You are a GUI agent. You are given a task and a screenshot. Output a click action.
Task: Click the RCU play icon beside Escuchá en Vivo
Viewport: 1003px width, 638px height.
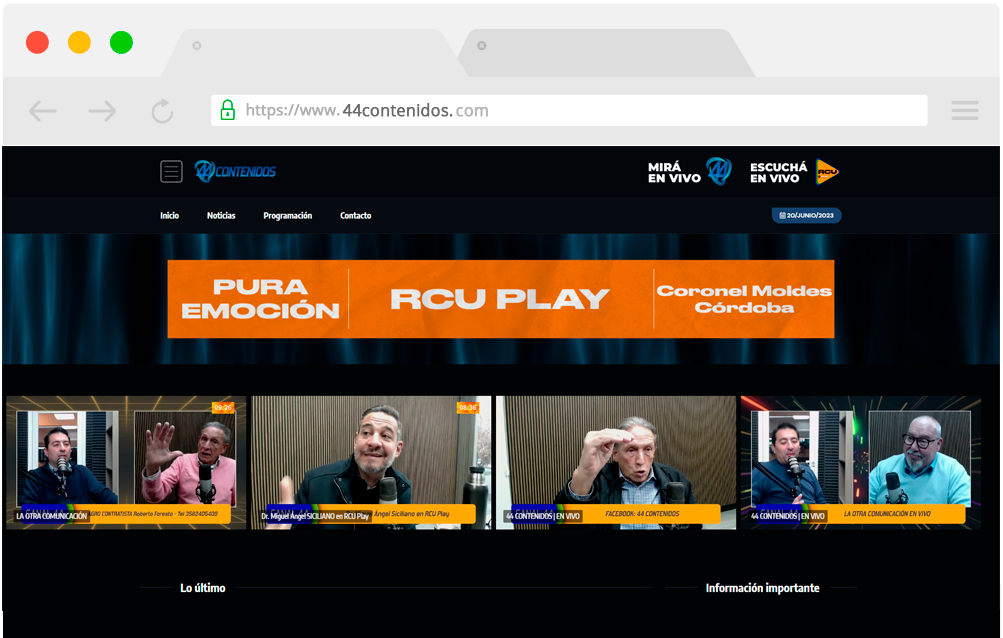tap(826, 170)
